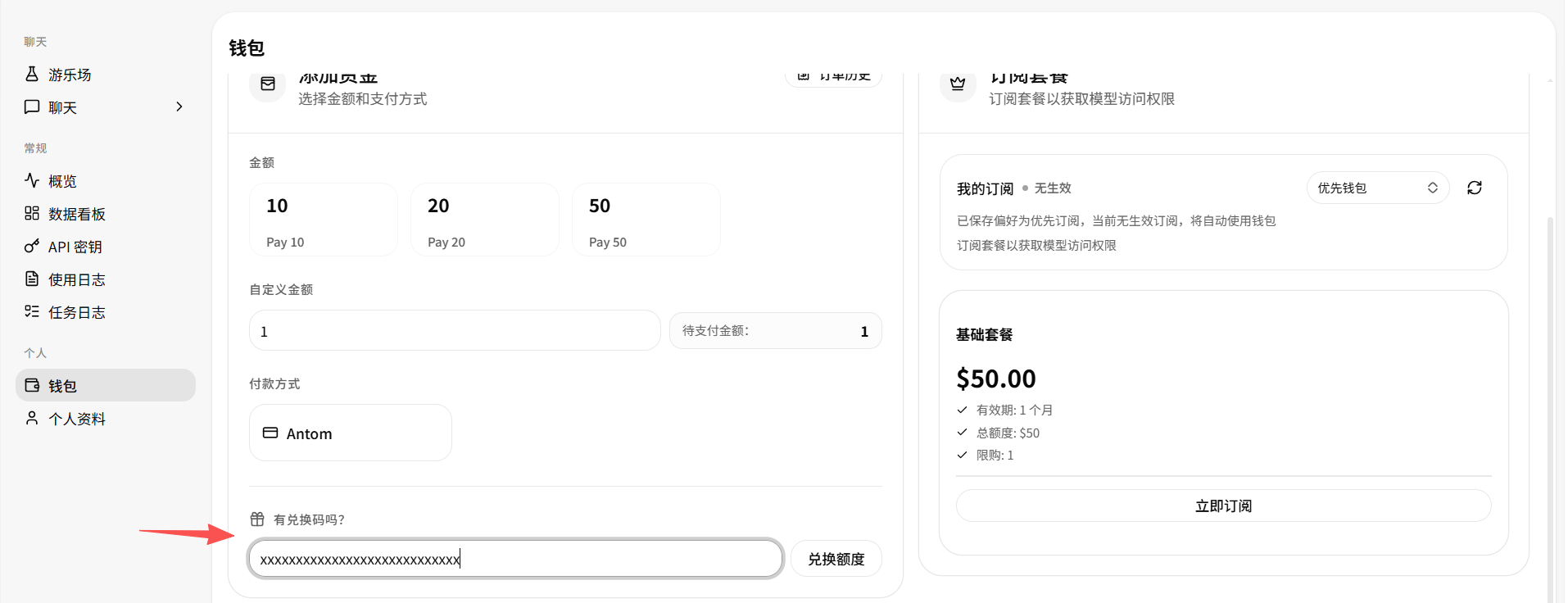Image resolution: width=1568 pixels, height=603 pixels.
Task: Click the API 密钥 key icon
Action: [32, 246]
